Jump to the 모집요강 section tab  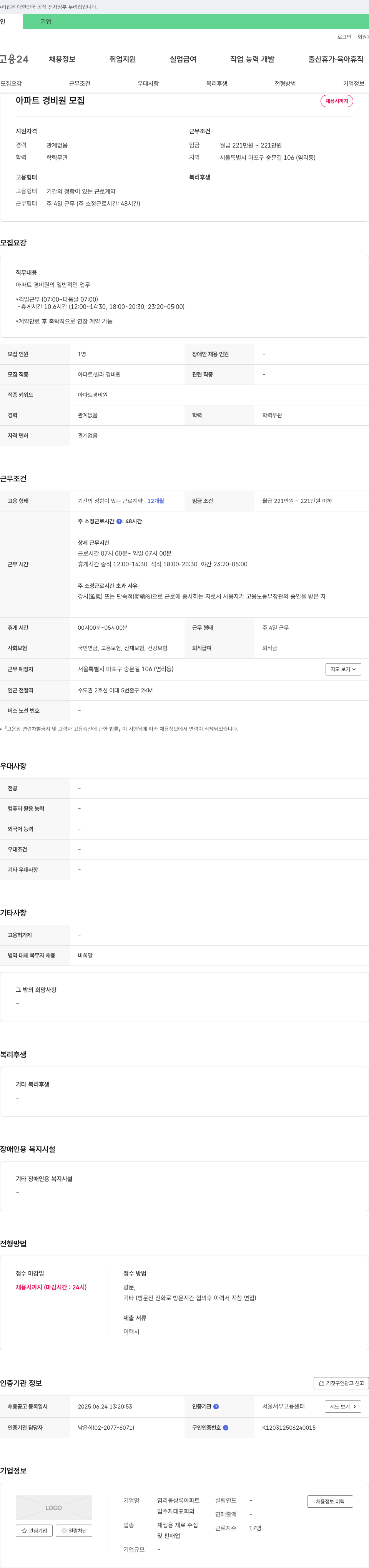pyautogui.click(x=11, y=83)
